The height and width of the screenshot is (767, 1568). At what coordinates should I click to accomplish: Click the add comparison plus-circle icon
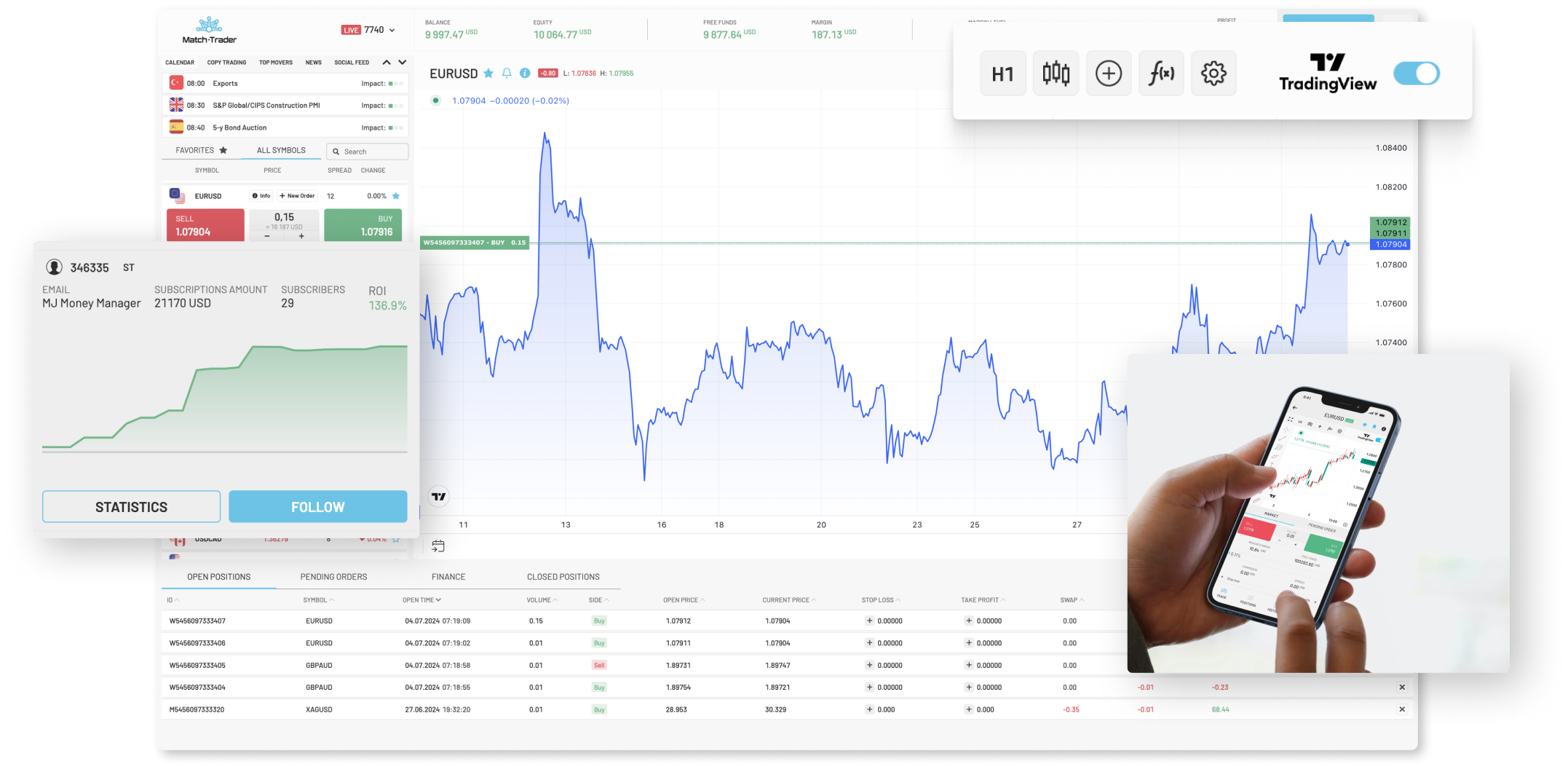pos(1108,74)
